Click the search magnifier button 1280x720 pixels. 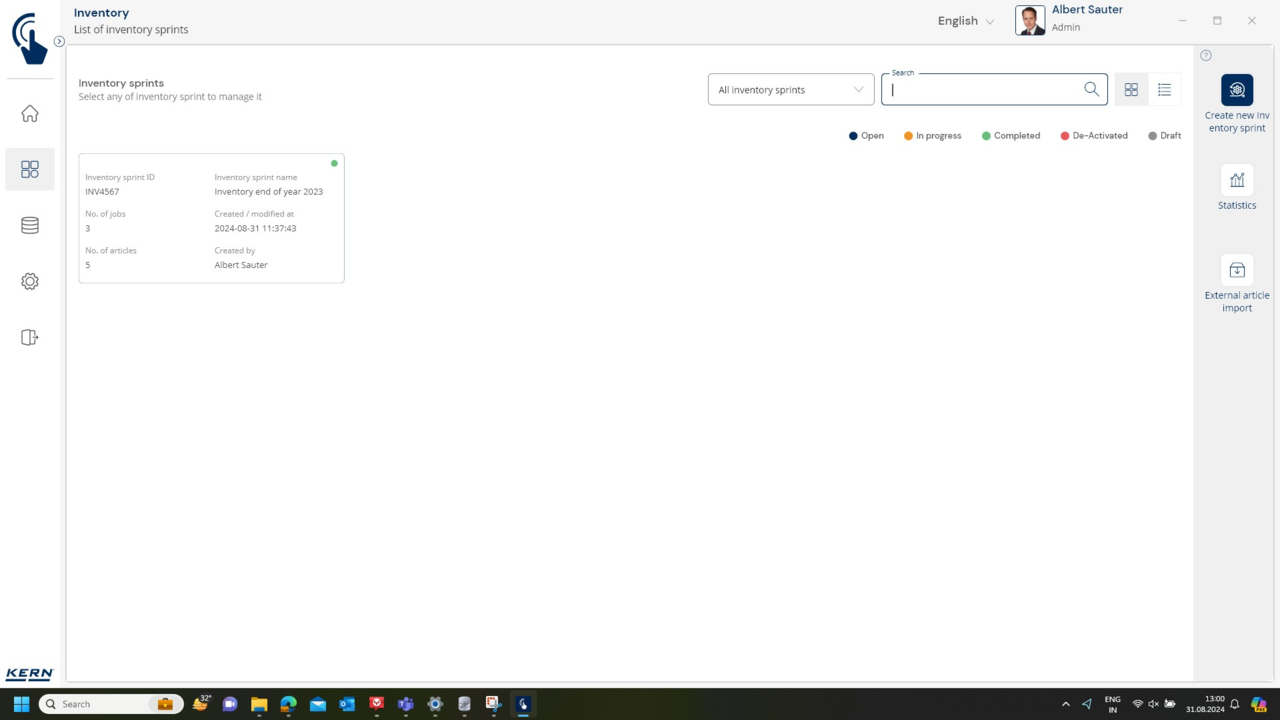[x=1091, y=89]
